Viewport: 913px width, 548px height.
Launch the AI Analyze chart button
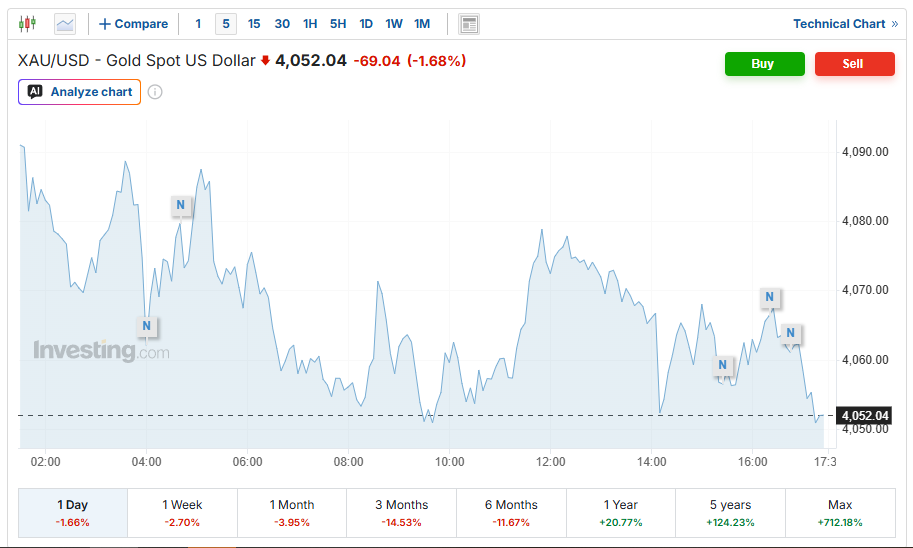[79, 92]
